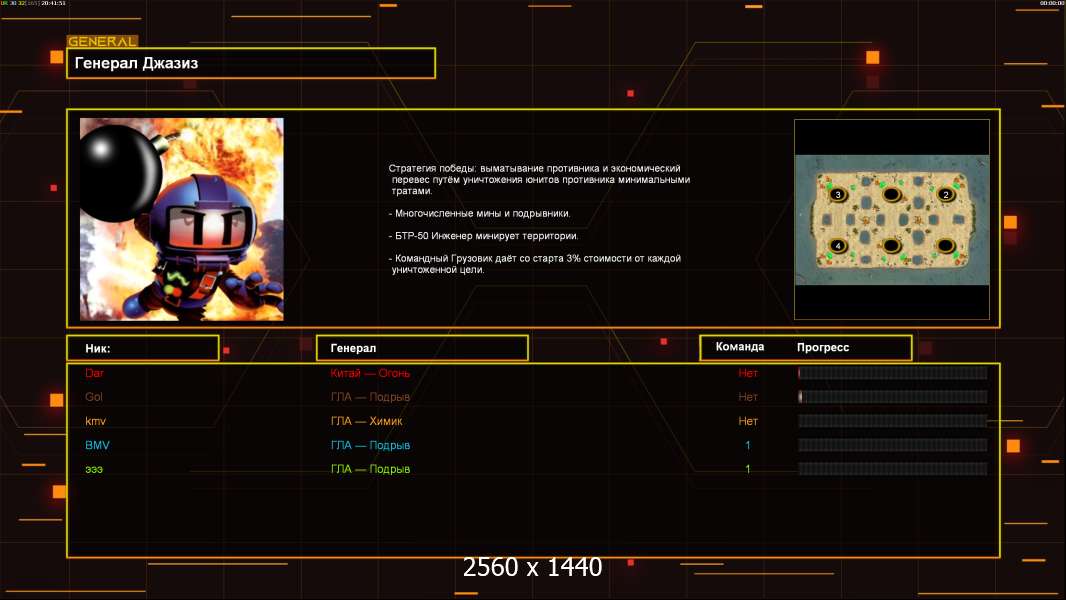The height and width of the screenshot is (600, 1066).
Task: Click 'ГЛА — Подрыв' in Gol's row
Action: click(x=370, y=397)
